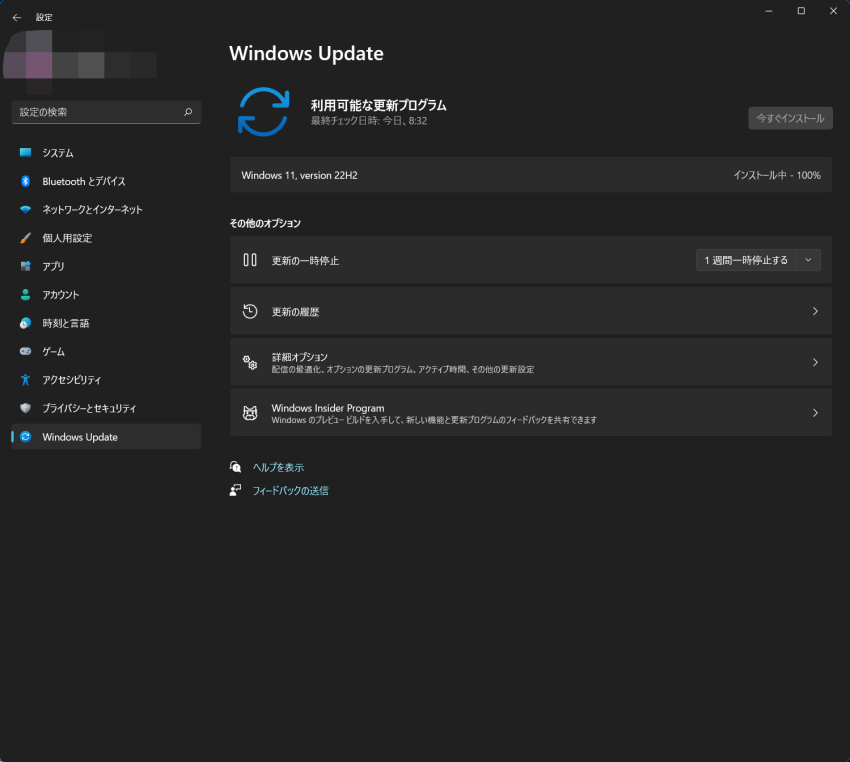850x762 pixels.
Task: Click the Insider Program cat icon
Action: click(250, 413)
